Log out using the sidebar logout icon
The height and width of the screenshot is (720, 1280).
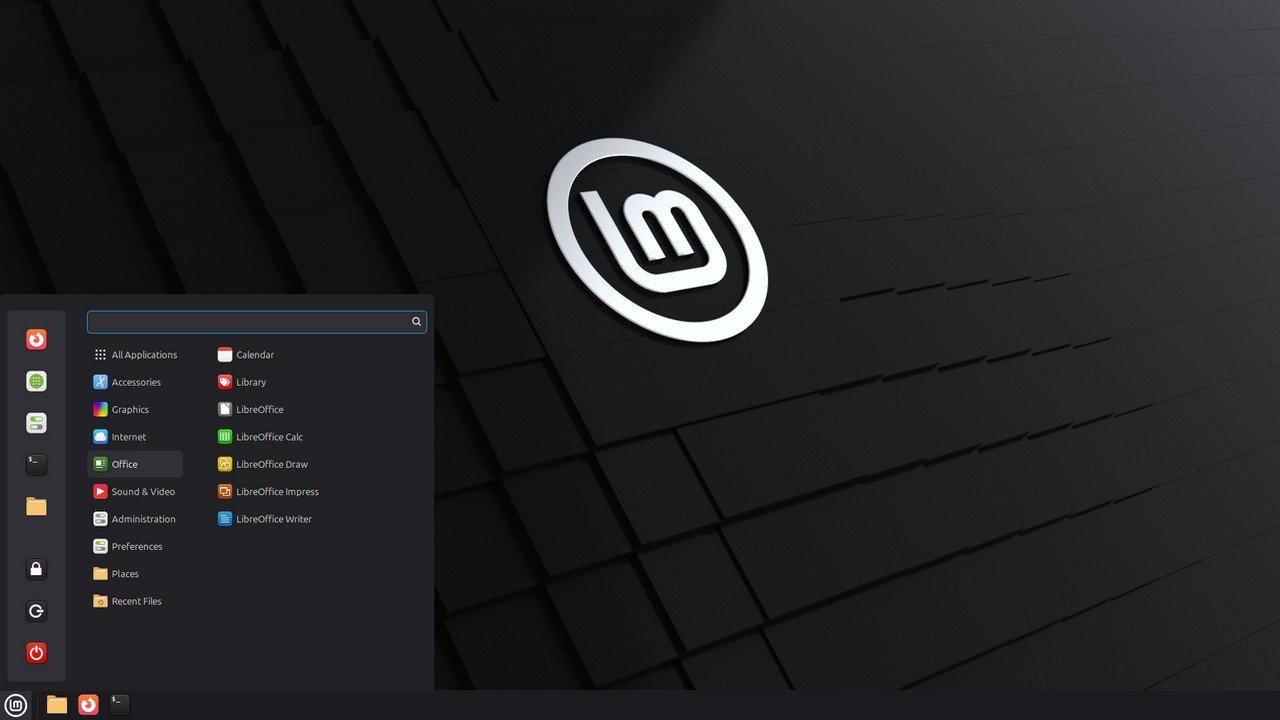(x=36, y=611)
